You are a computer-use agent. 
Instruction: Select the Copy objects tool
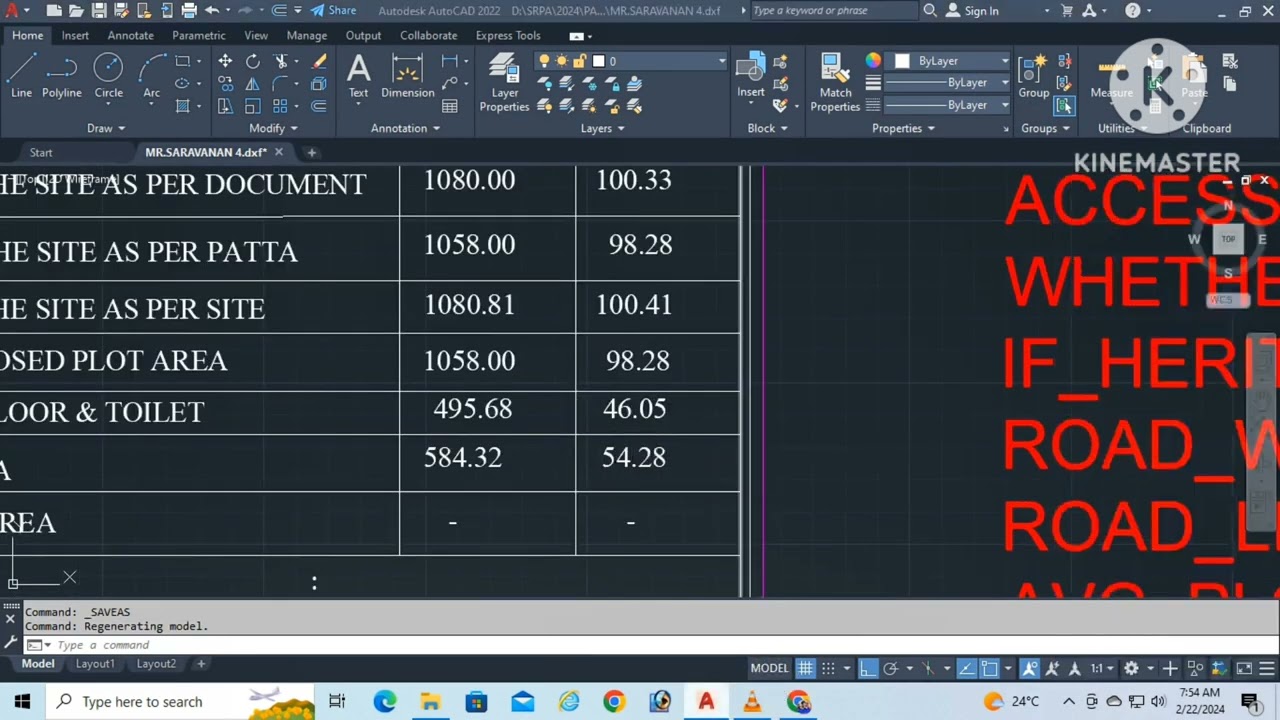(225, 84)
